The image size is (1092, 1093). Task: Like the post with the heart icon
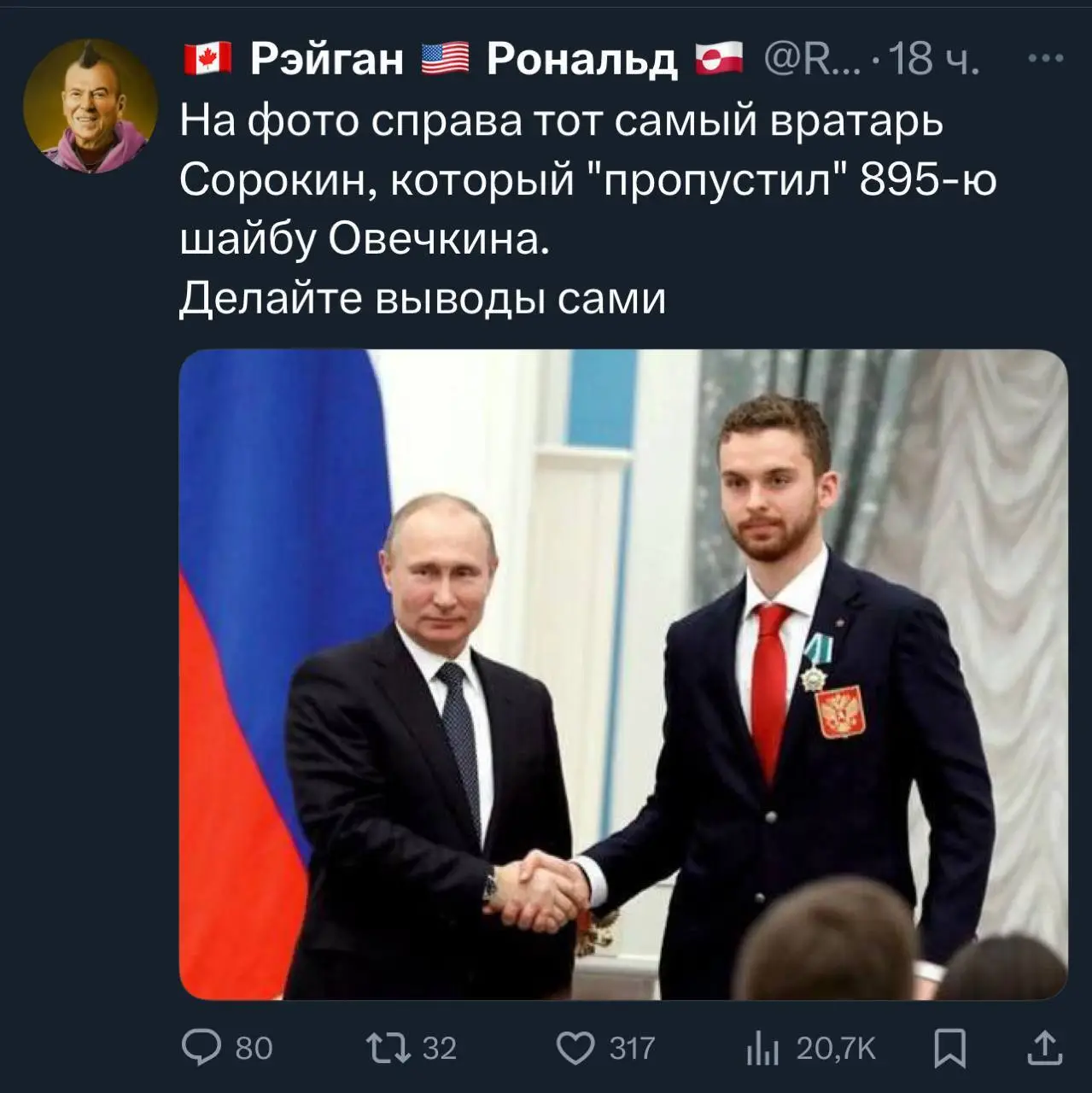pos(575,1047)
